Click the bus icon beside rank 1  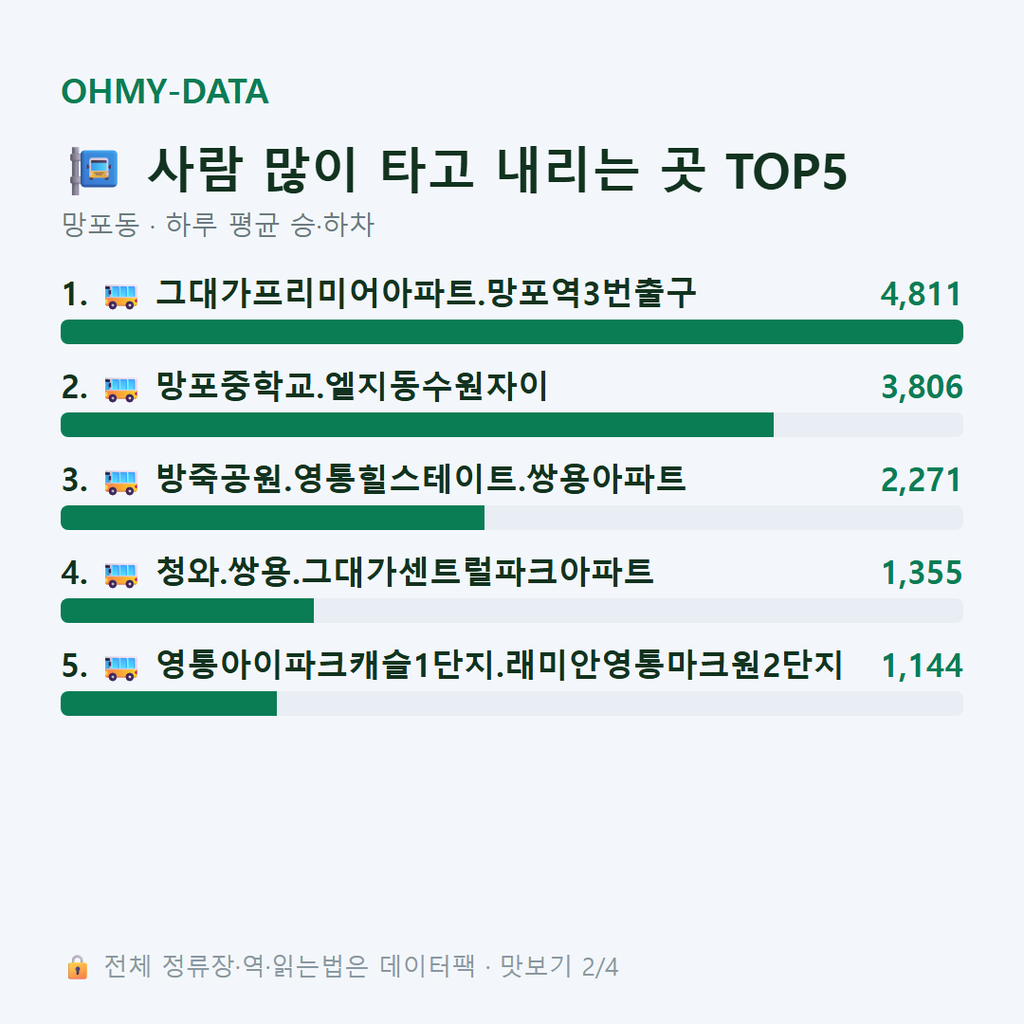(121, 296)
